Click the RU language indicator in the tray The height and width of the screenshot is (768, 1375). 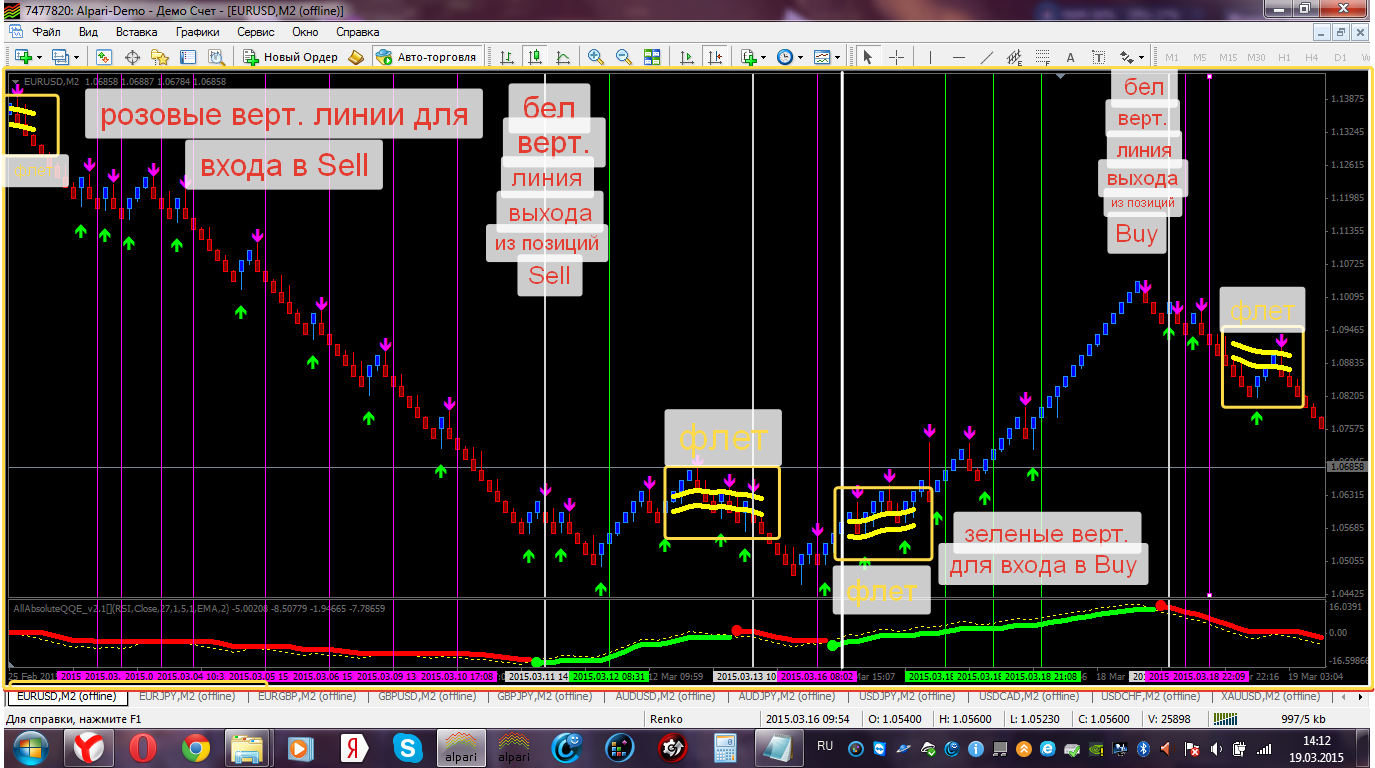(x=825, y=746)
